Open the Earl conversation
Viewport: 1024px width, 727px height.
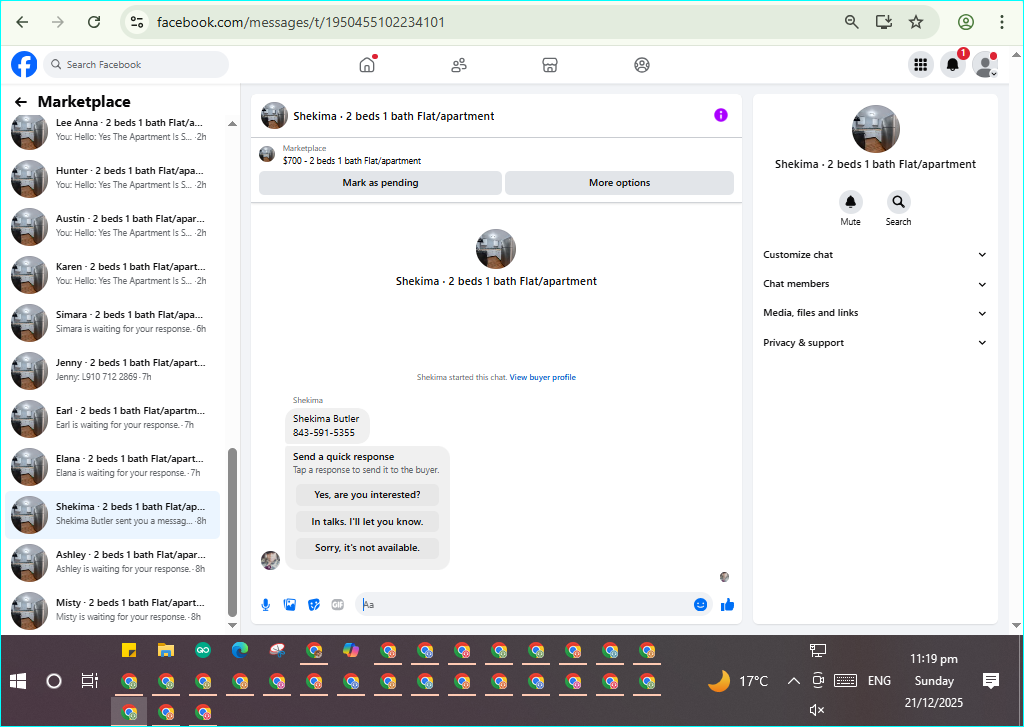(113, 418)
